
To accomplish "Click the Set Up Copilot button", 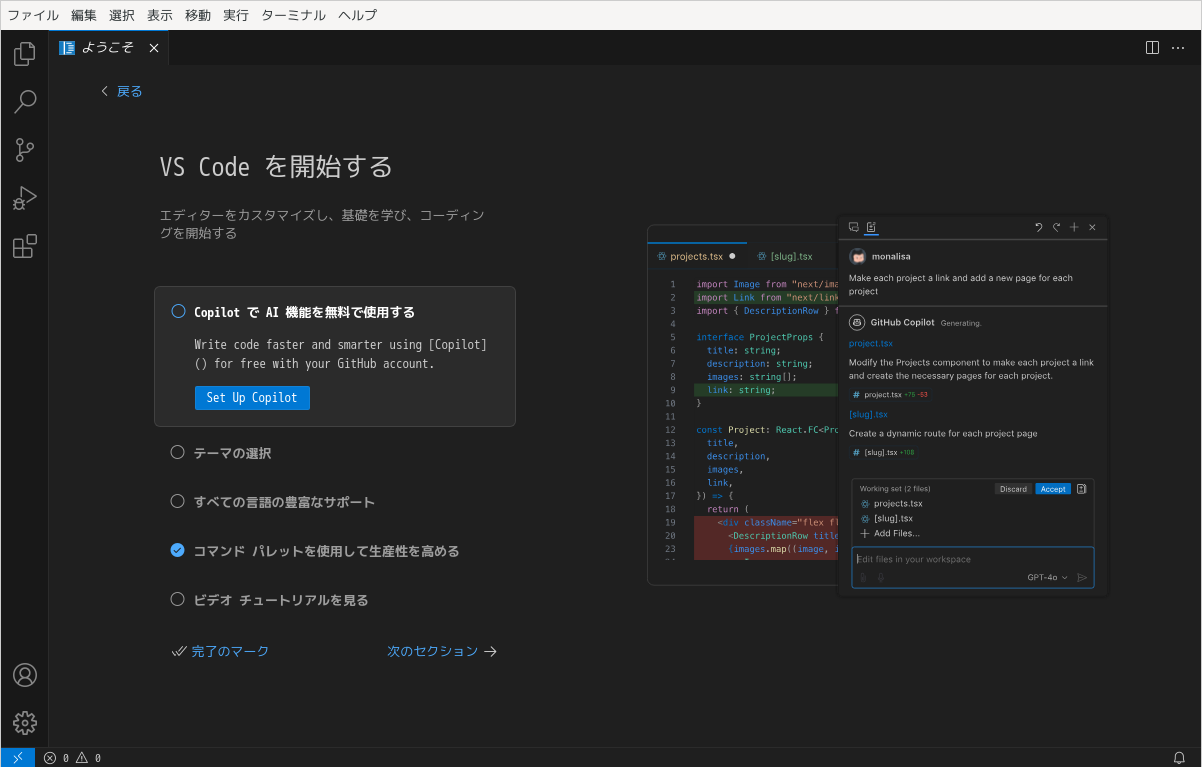I will point(252,398).
